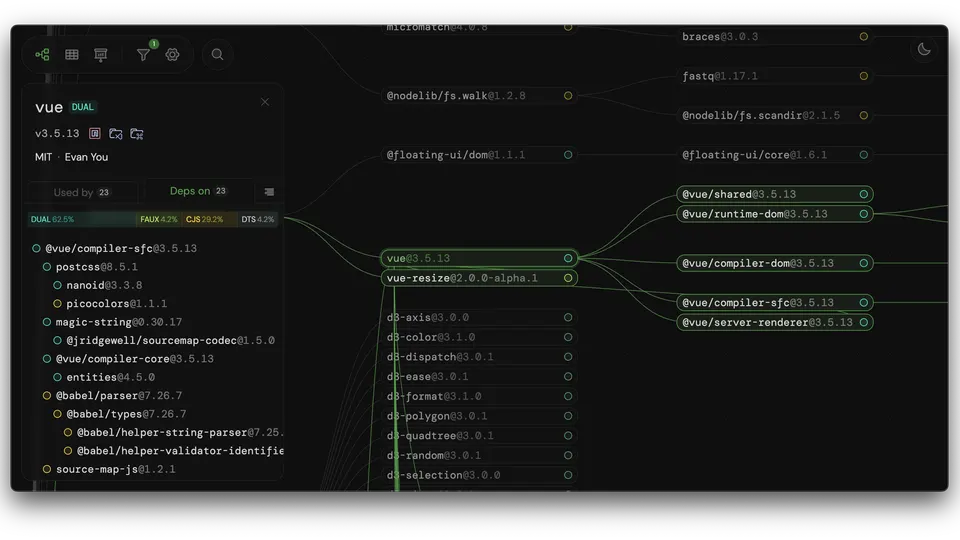Click the highlighted vue@3.5.13 graph node
960x540 pixels.
pos(479,258)
